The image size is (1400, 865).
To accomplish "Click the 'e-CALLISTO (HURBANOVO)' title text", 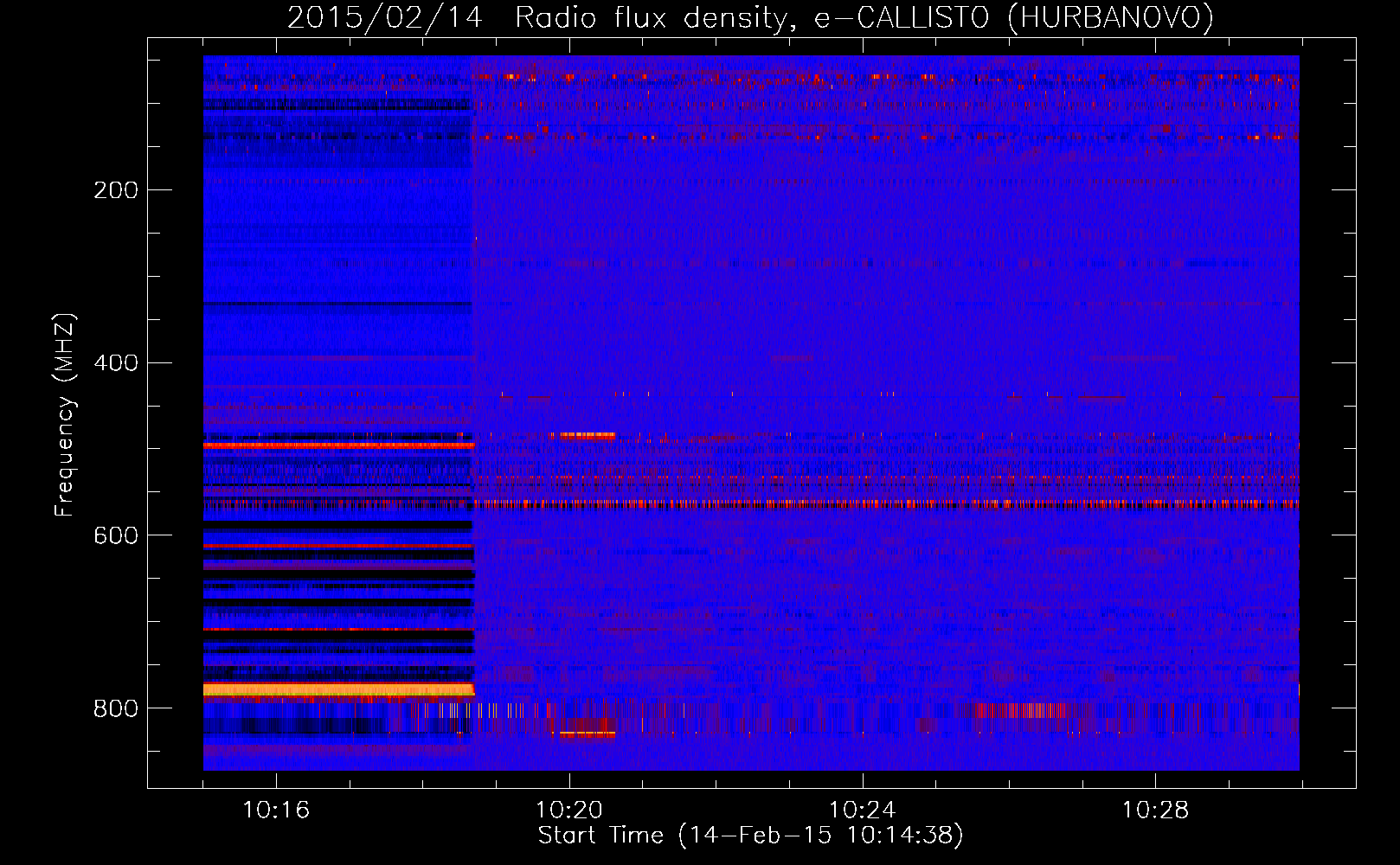I will [1013, 18].
